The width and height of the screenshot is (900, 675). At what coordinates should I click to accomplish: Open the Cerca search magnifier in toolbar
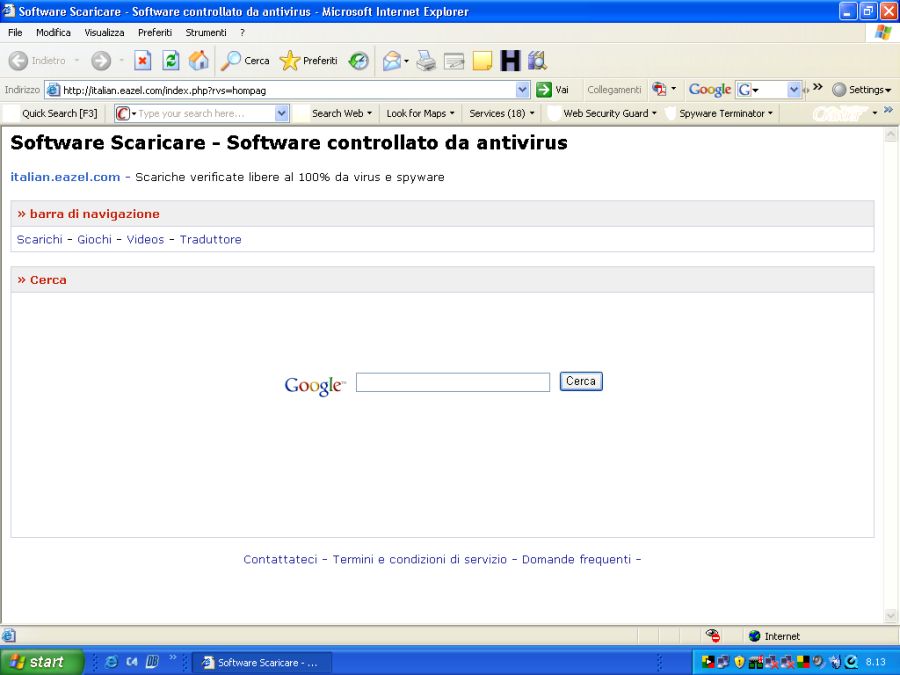[231, 60]
